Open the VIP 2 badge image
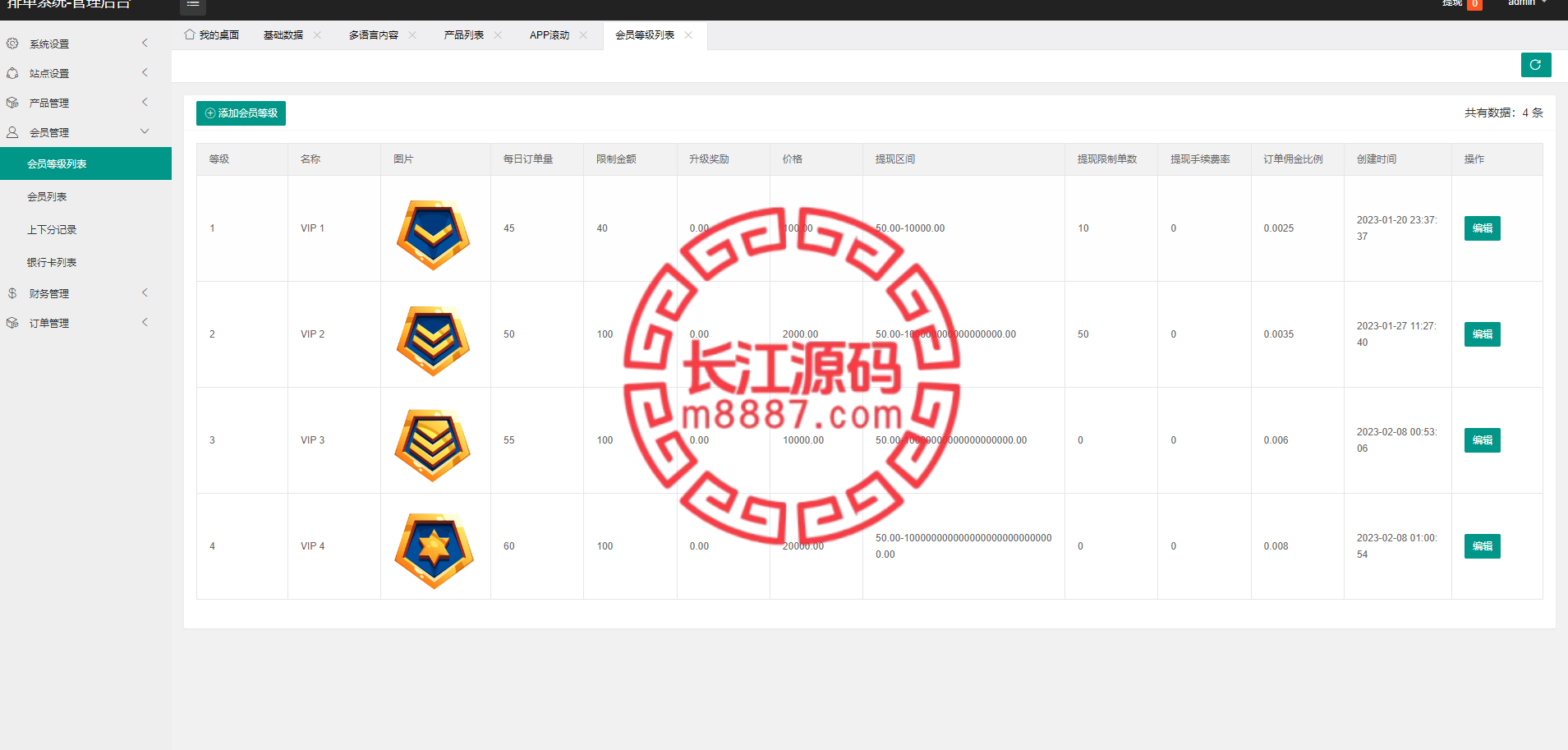 point(434,341)
